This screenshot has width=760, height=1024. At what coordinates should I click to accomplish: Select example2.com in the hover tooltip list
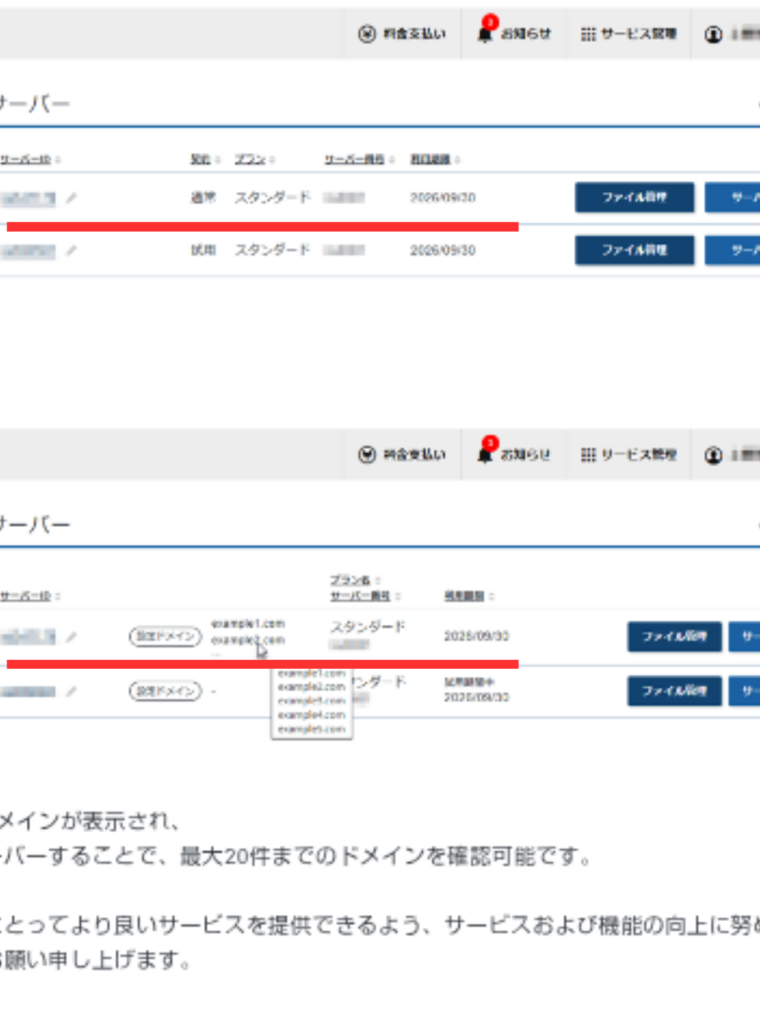click(x=311, y=687)
